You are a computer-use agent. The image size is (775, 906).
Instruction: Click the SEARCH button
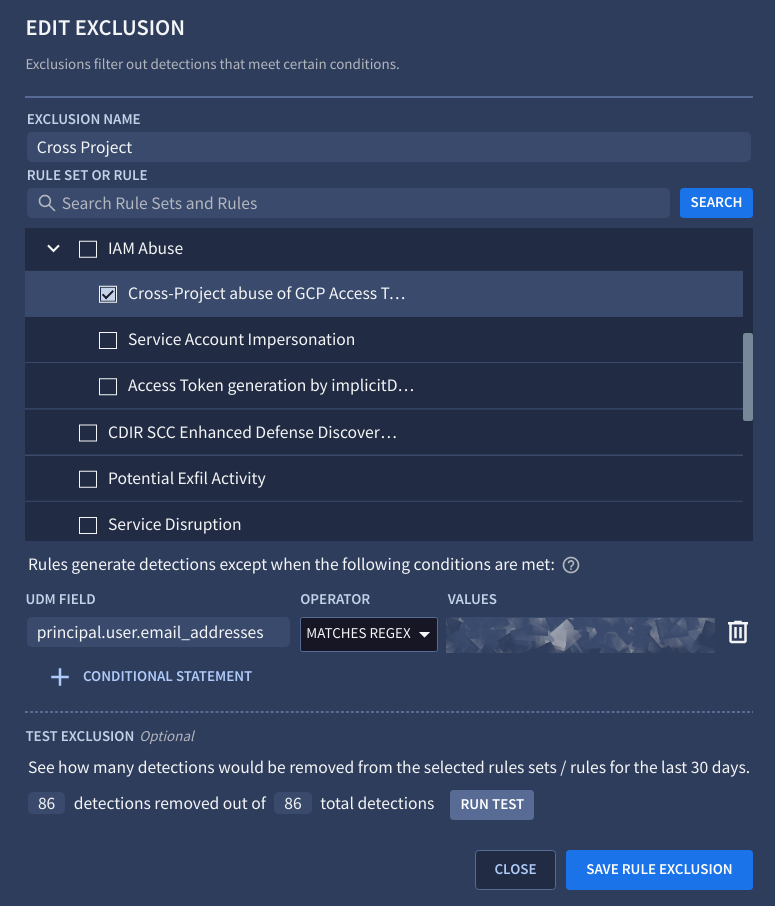click(716, 203)
